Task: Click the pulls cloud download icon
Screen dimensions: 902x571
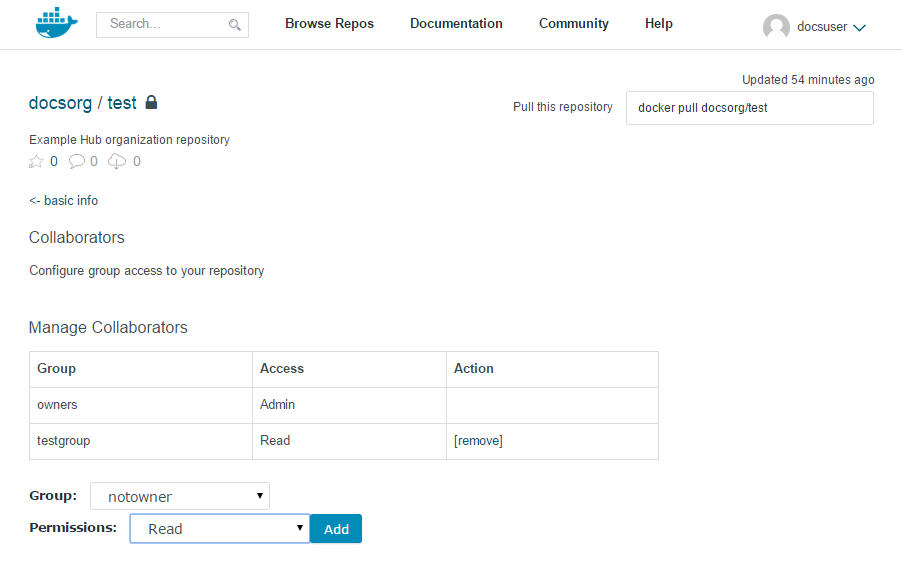Action: point(117,161)
